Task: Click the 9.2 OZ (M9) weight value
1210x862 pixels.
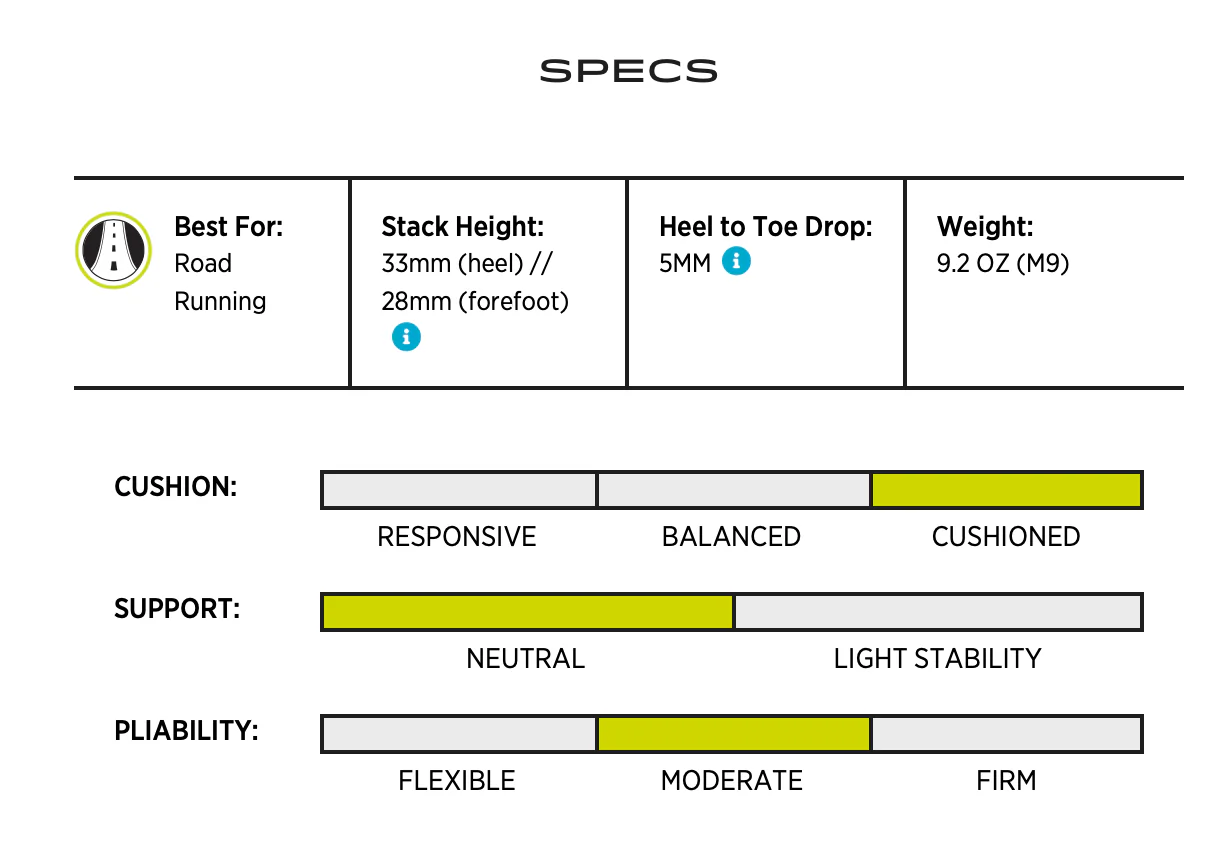Action: tap(1003, 265)
